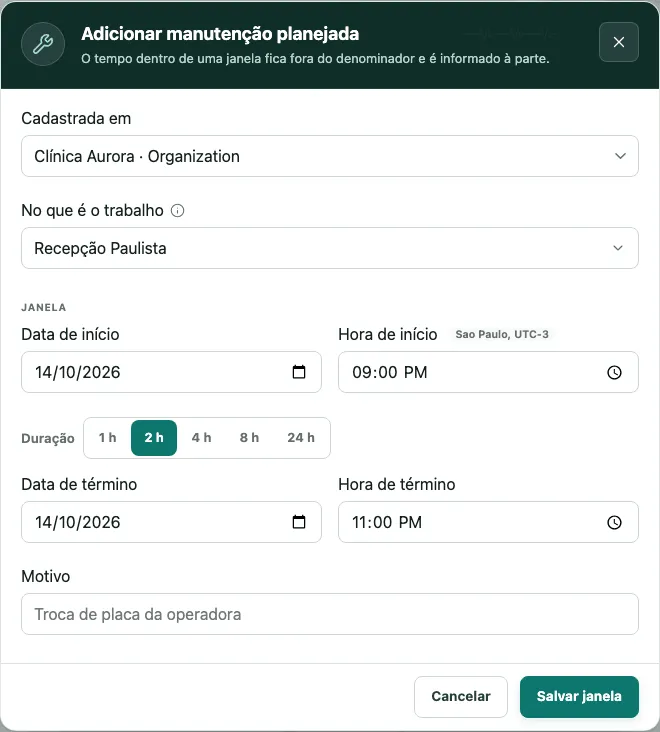Viewport: 660px width, 732px height.
Task: Click the info icon beside 'No que é o trabalho'
Action: coord(177,211)
